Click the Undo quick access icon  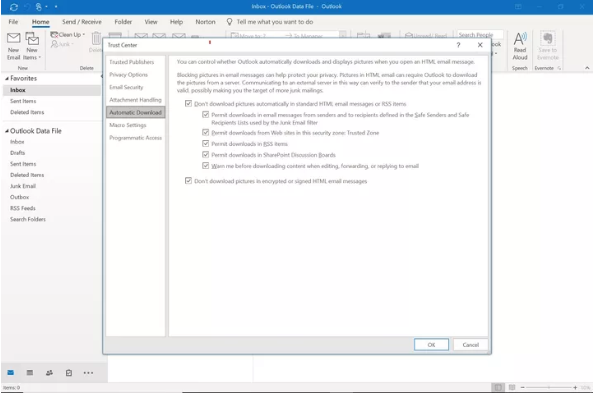27,7
